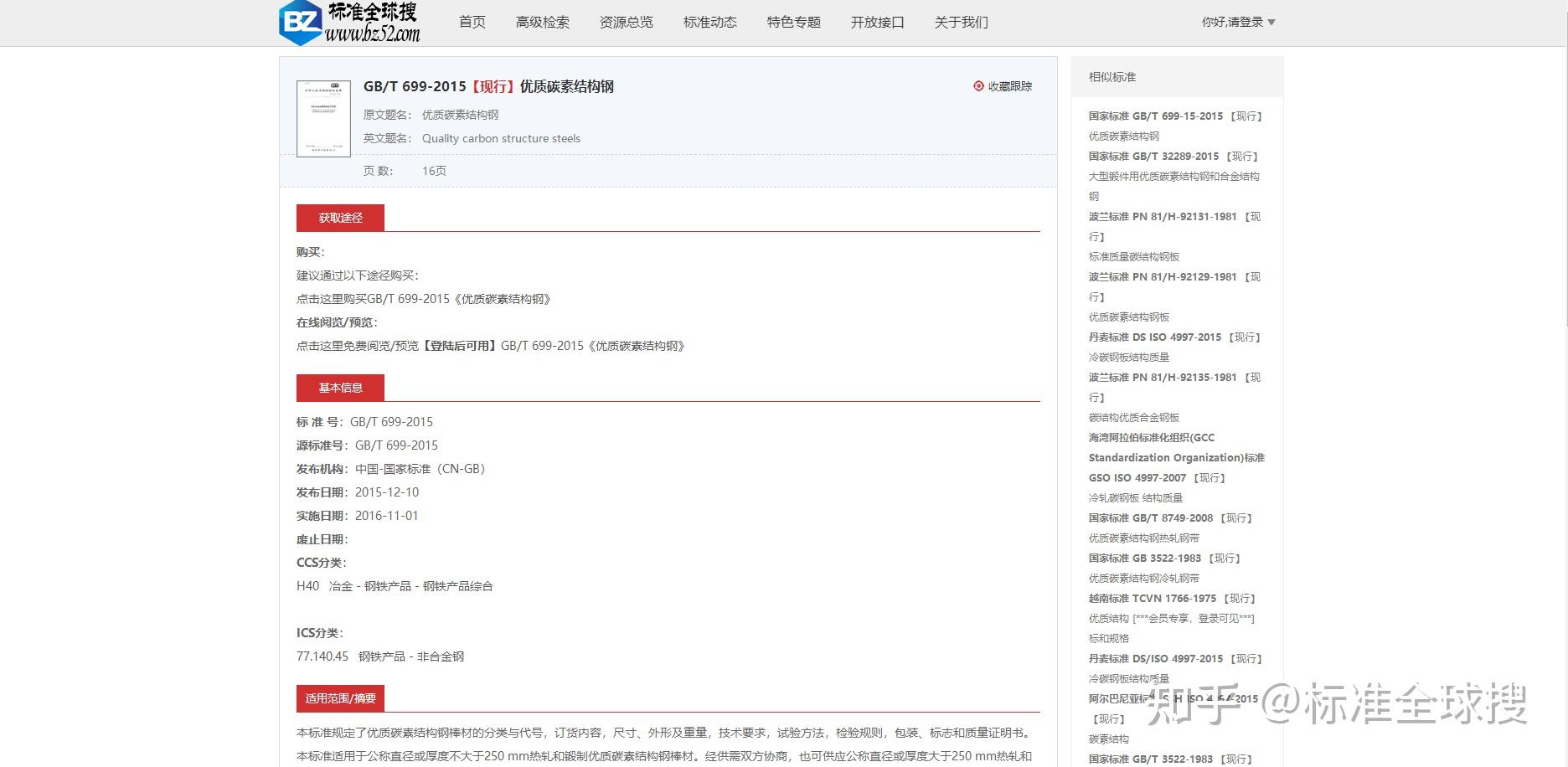This screenshot has width=1568, height=767.
Task: Open the 请登录 dropdown arrow
Action: pyautogui.click(x=1273, y=22)
